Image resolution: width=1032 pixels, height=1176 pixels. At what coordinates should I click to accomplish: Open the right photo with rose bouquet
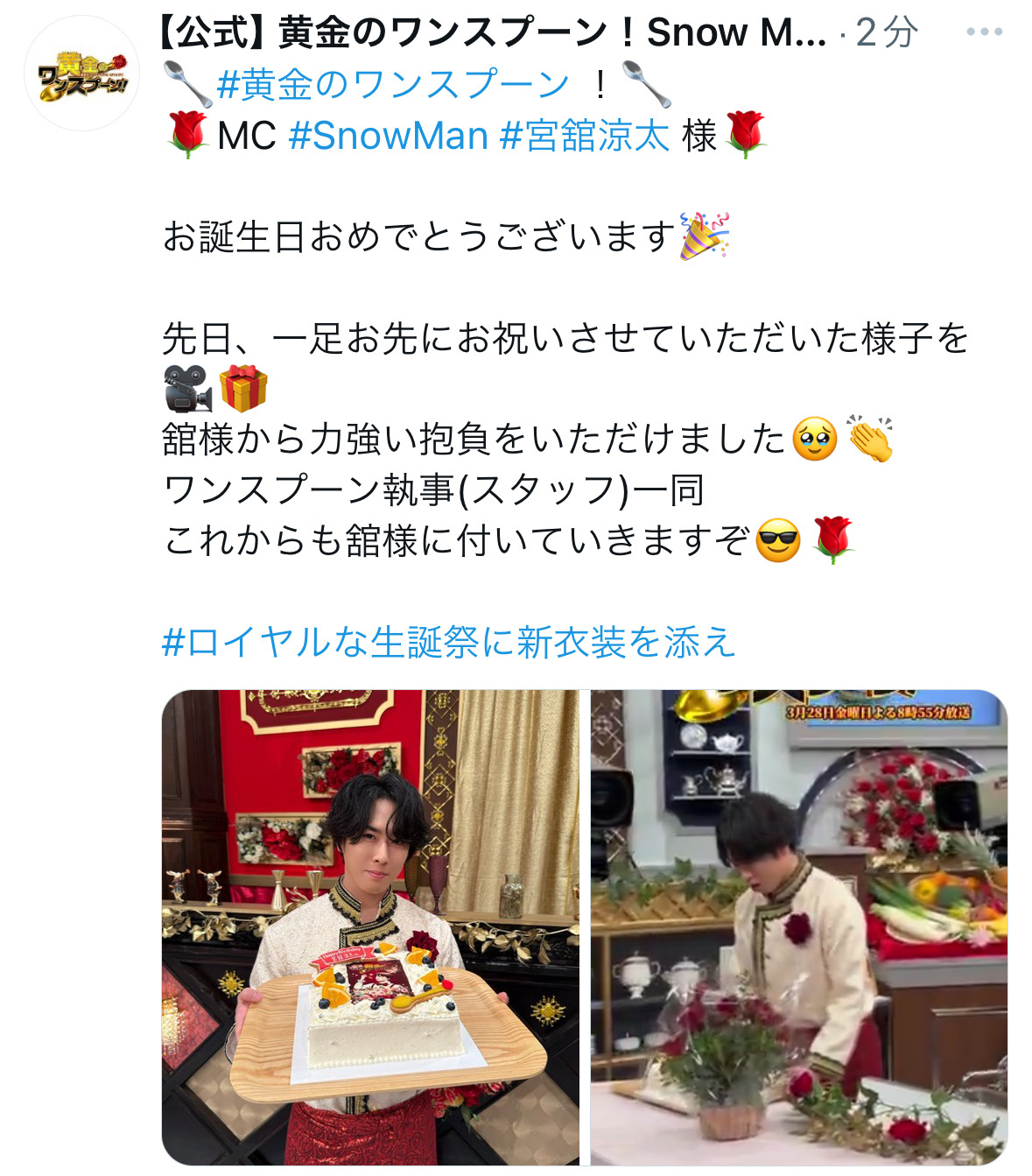799,926
